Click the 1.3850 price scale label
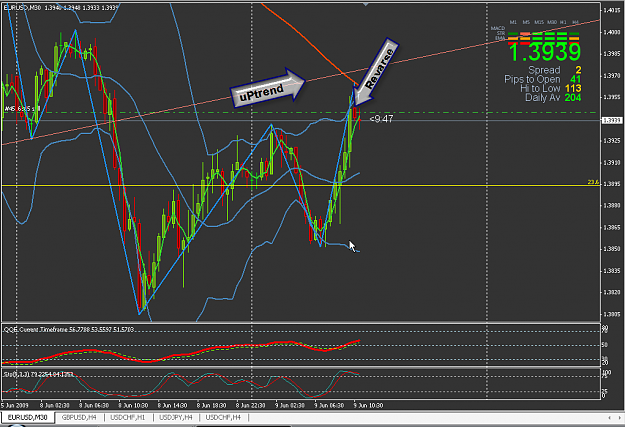 [612, 249]
